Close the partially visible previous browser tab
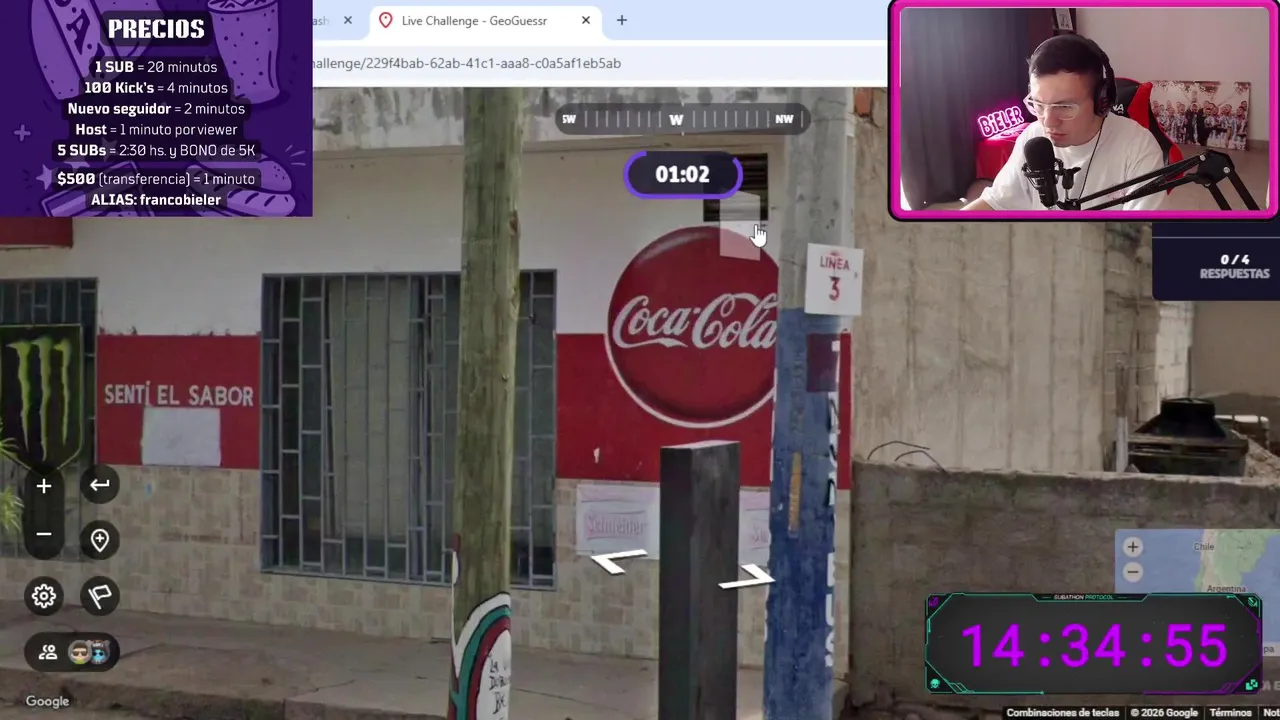The height and width of the screenshot is (720, 1280). point(347,20)
